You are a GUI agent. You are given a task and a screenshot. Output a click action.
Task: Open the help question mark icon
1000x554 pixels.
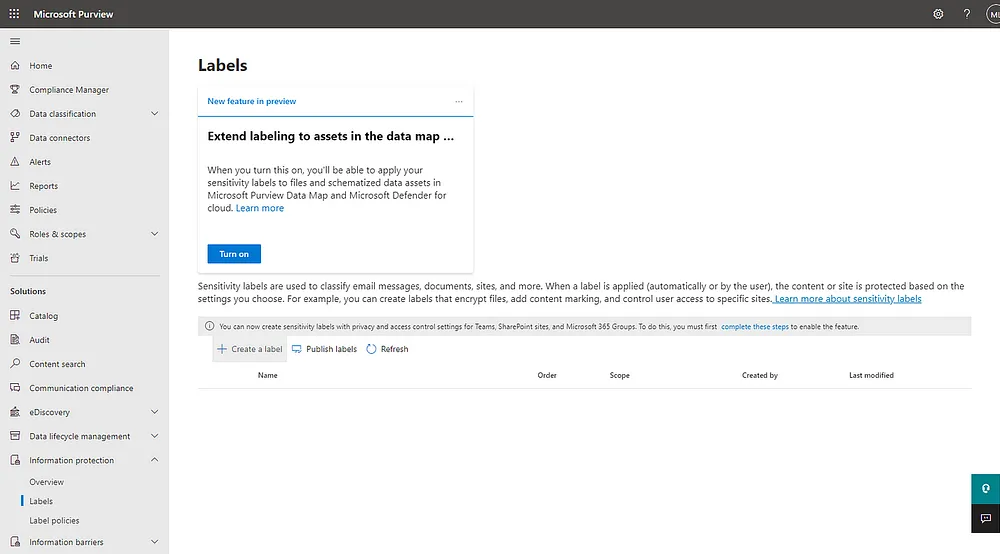pyautogui.click(x=967, y=14)
